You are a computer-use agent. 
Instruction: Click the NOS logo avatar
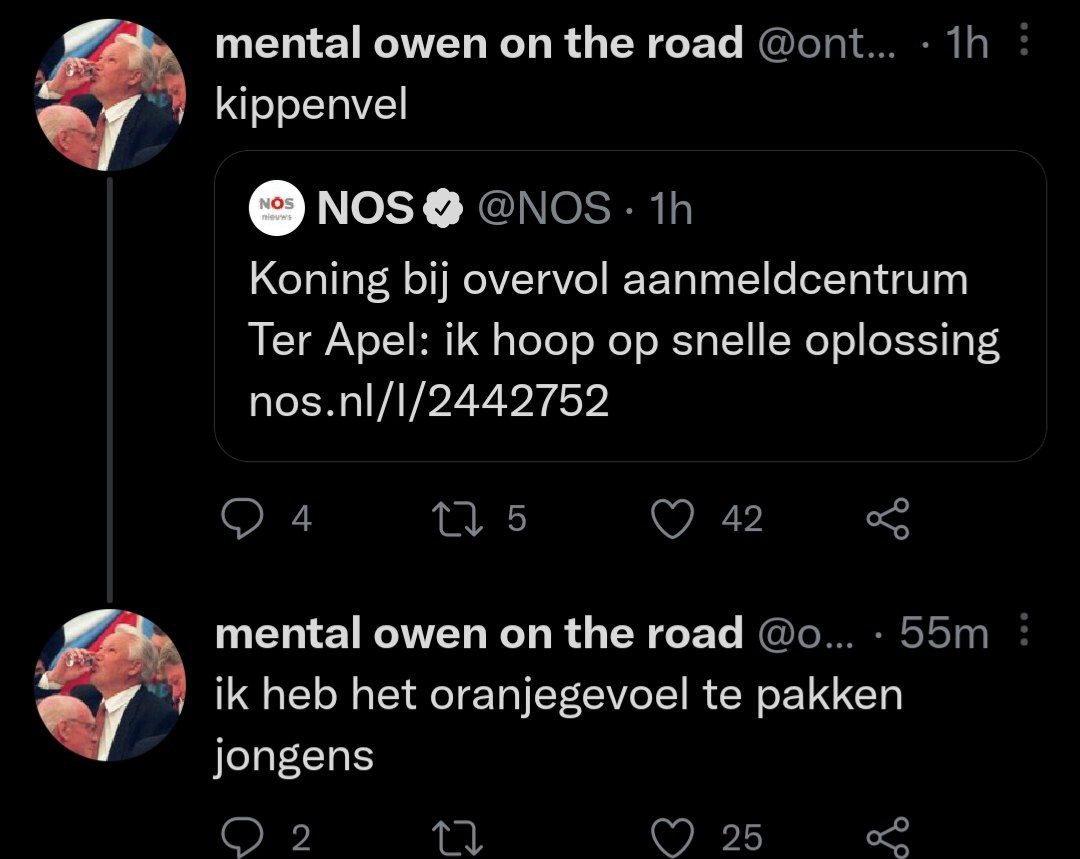[277, 208]
